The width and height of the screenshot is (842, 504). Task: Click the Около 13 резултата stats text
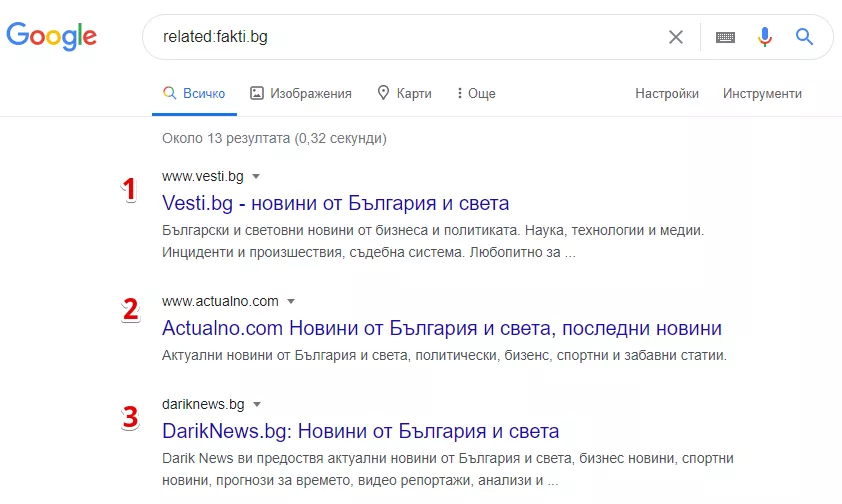click(274, 138)
